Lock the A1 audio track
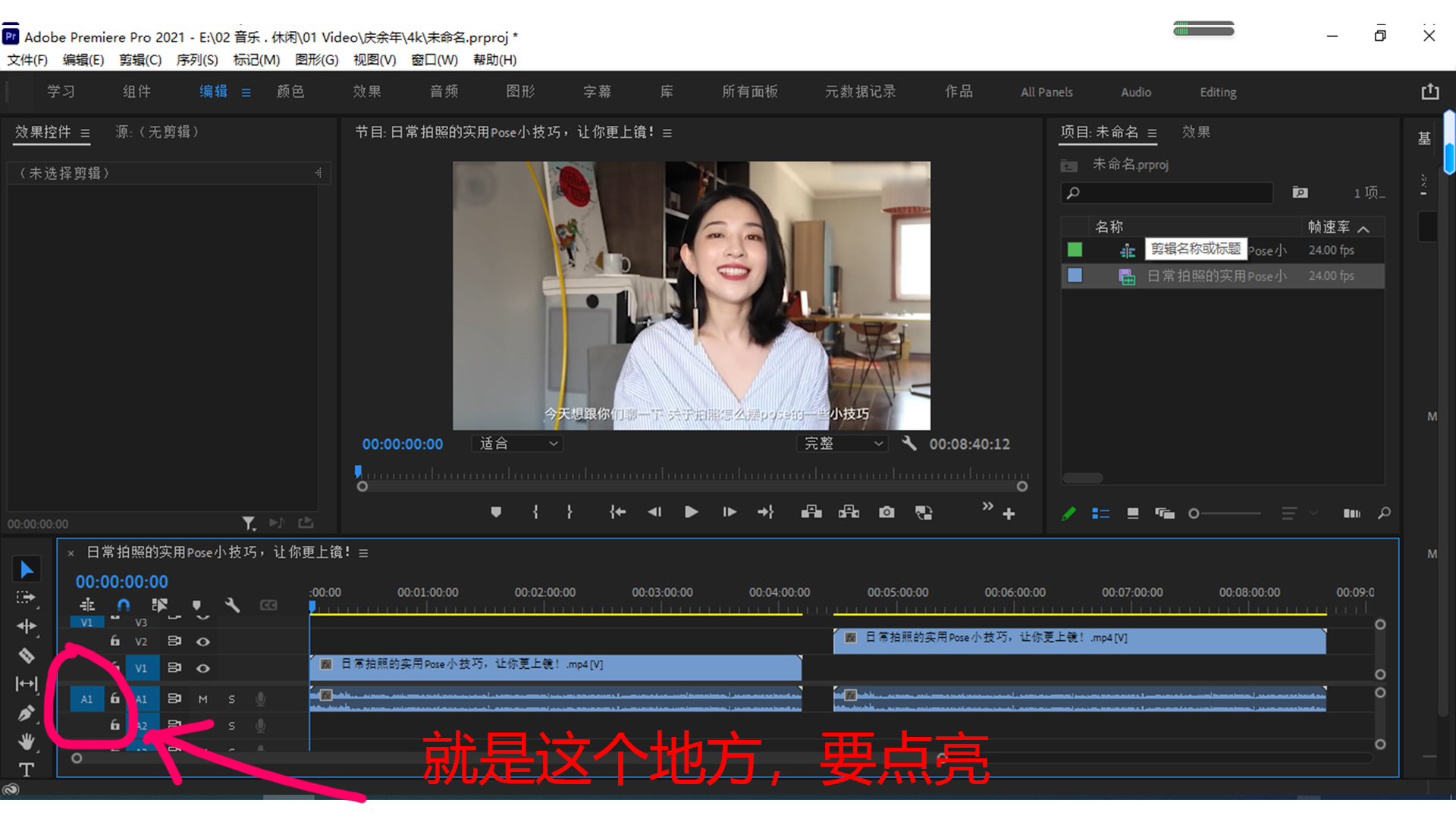The width and height of the screenshot is (1456, 819). 115,698
